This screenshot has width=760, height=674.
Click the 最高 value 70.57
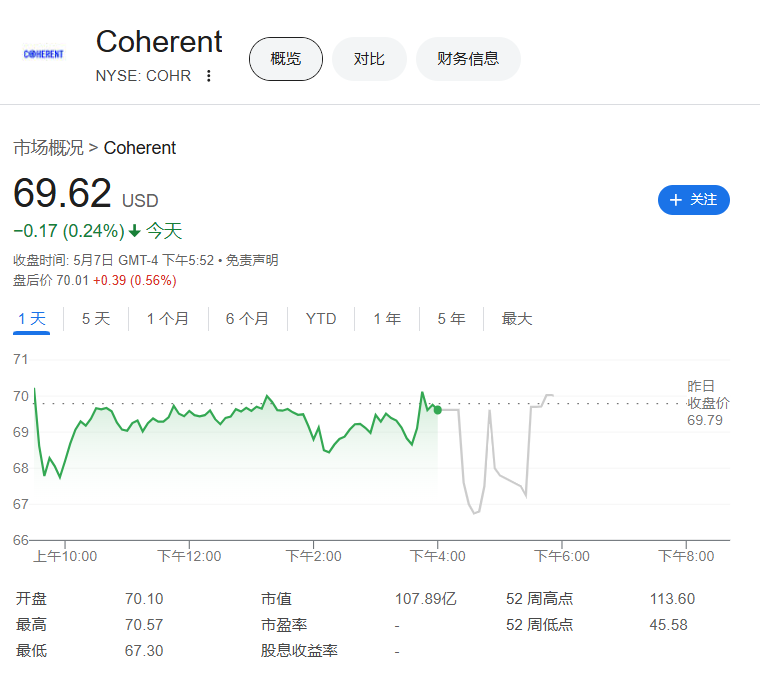coord(144,625)
